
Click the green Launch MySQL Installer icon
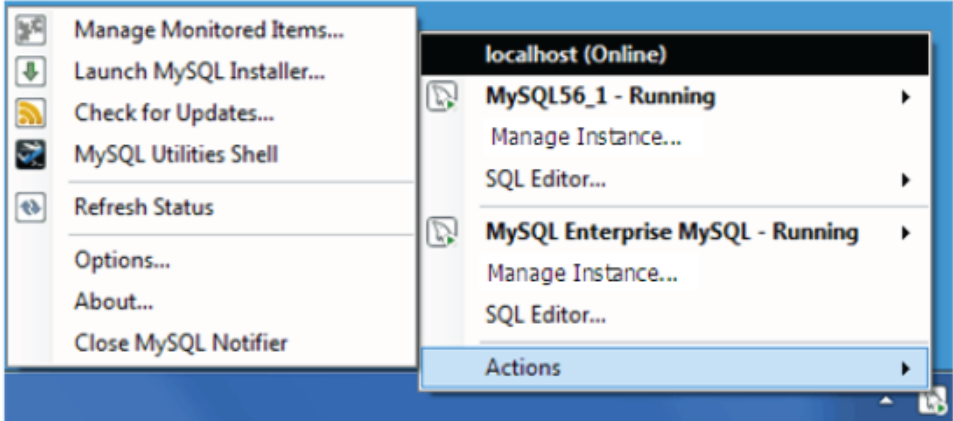(30, 72)
